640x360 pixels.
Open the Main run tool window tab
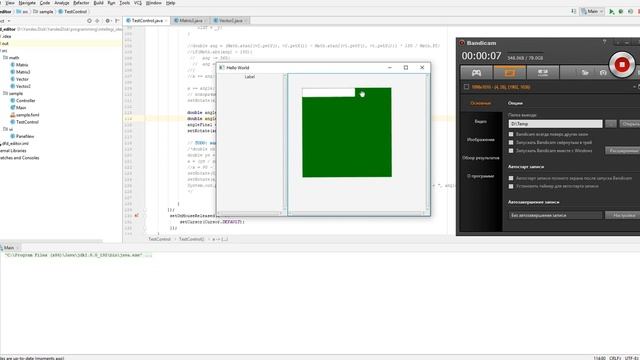[x=9, y=248]
